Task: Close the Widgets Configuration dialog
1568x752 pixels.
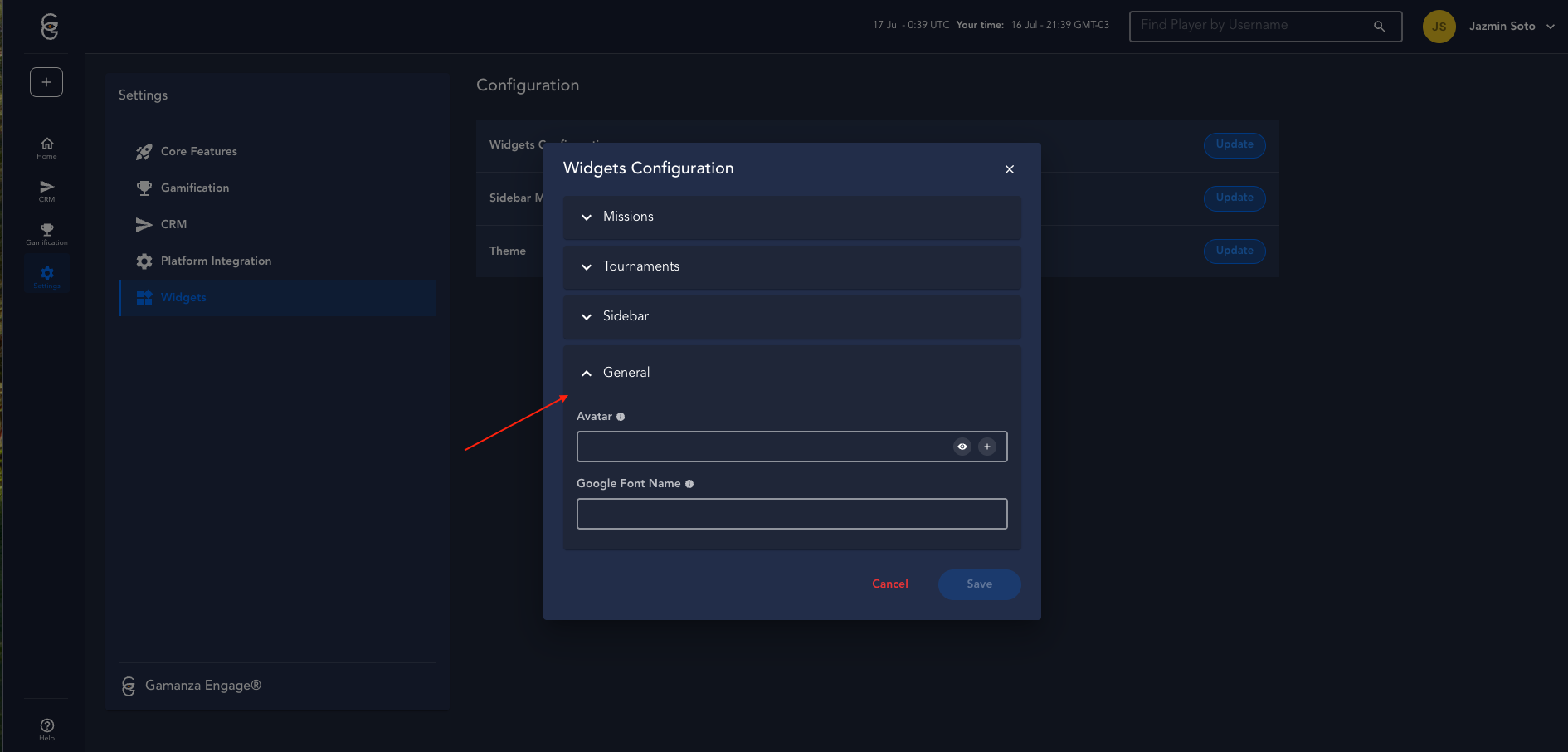Action: [1010, 169]
